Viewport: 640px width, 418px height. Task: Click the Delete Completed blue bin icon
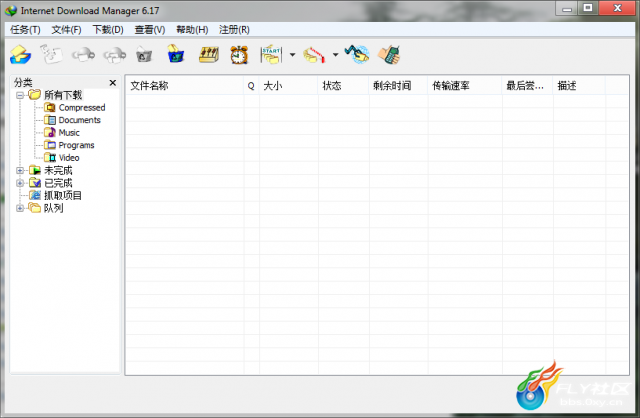point(176,54)
